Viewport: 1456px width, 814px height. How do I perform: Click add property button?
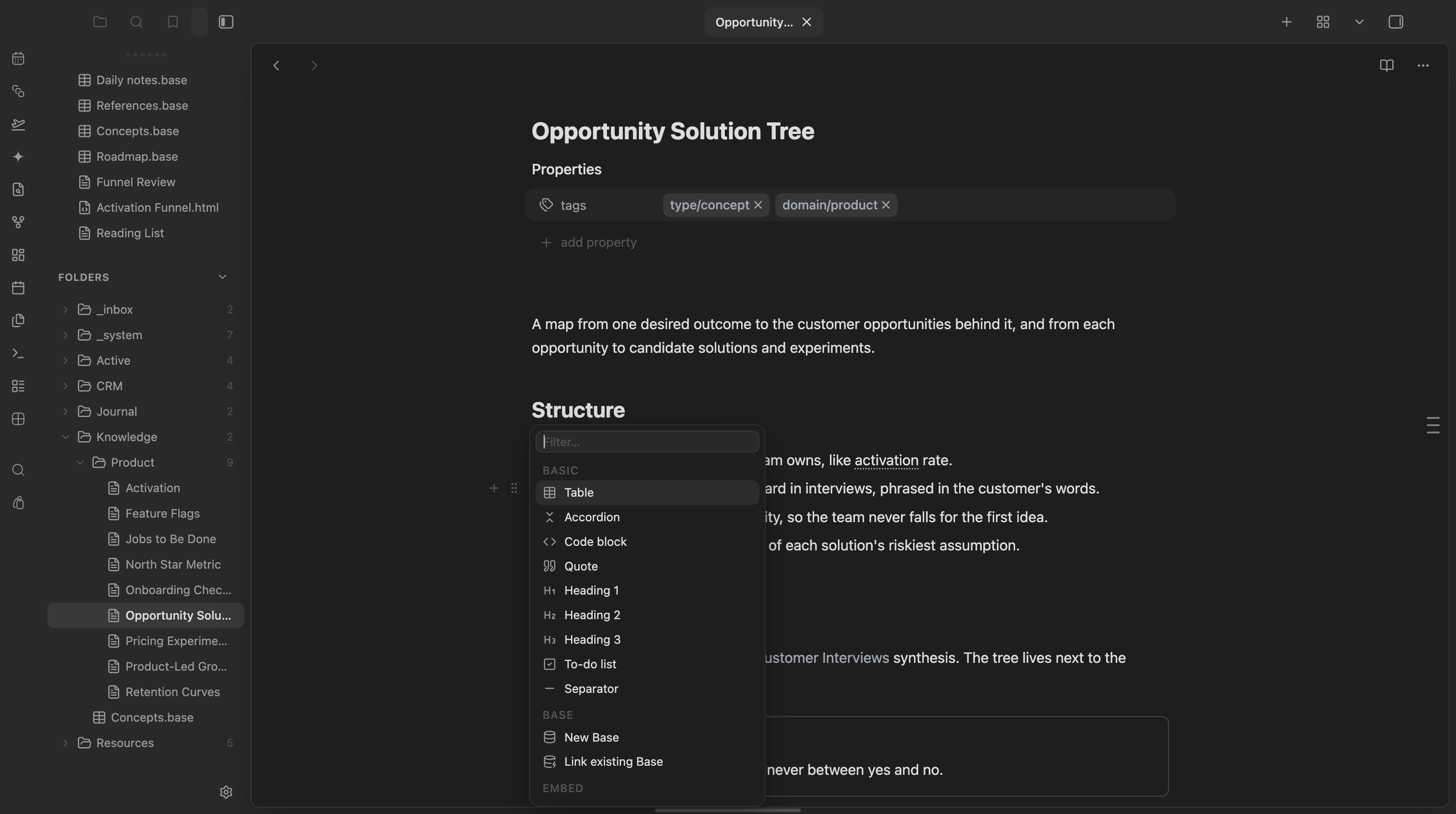[589, 243]
